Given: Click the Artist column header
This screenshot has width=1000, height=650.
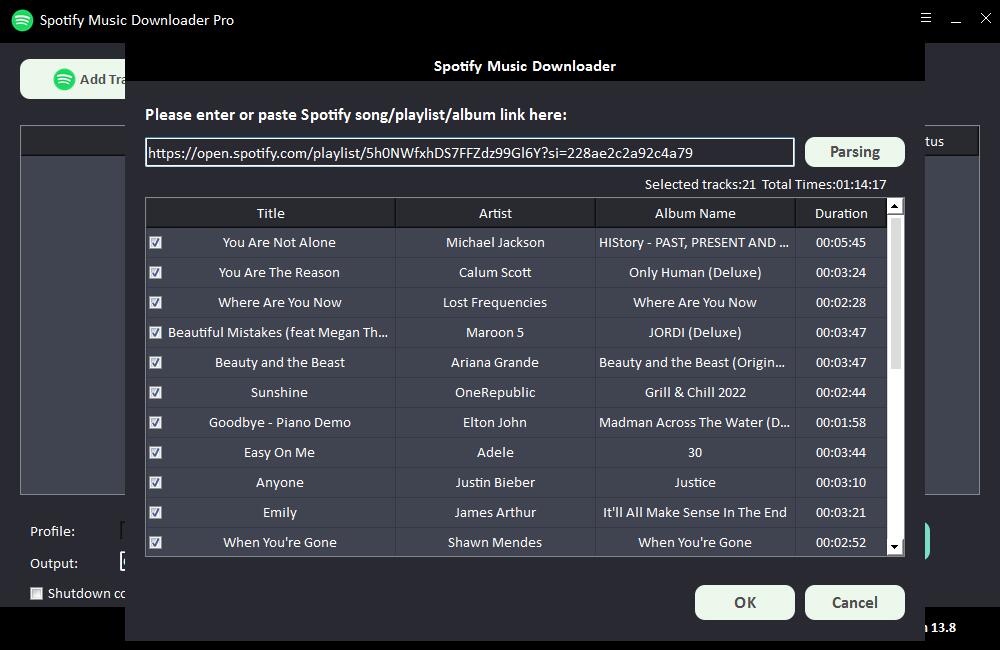Looking at the screenshot, I should tap(495, 213).
